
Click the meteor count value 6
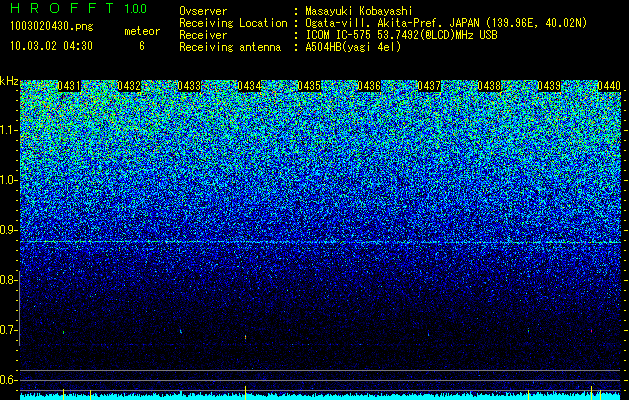click(142, 46)
